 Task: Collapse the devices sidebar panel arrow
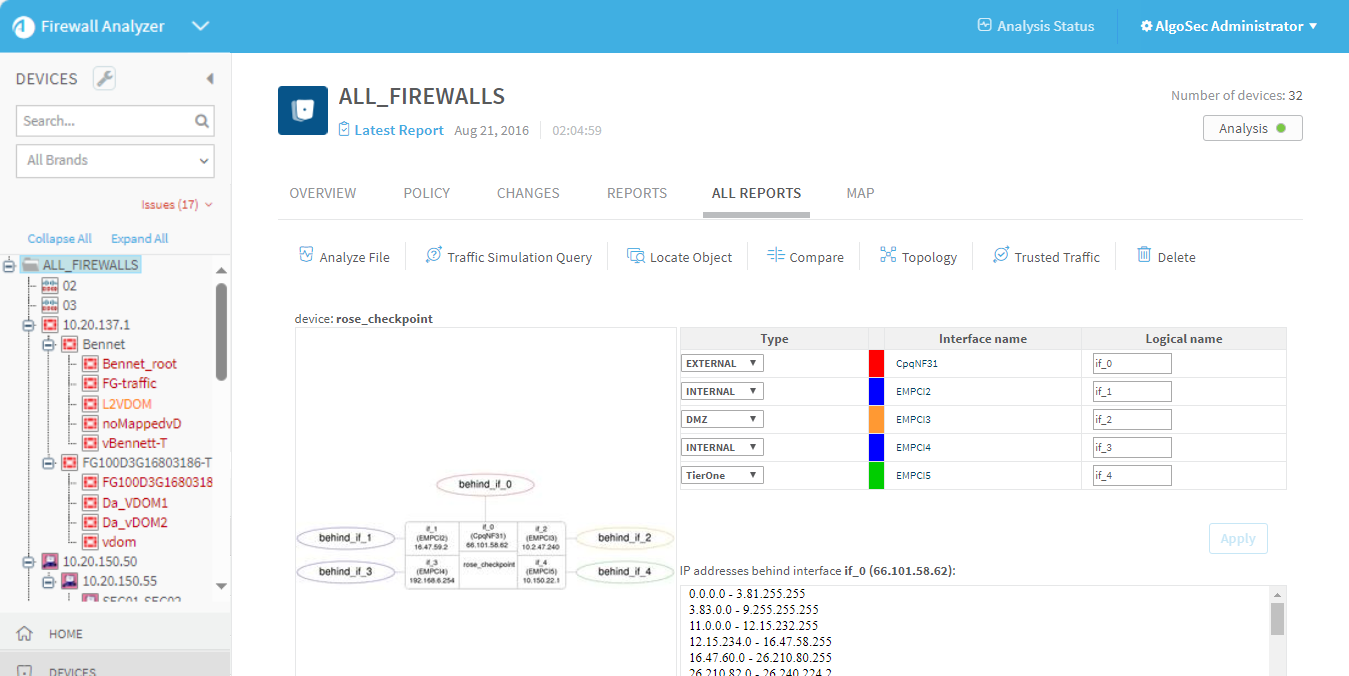210,79
